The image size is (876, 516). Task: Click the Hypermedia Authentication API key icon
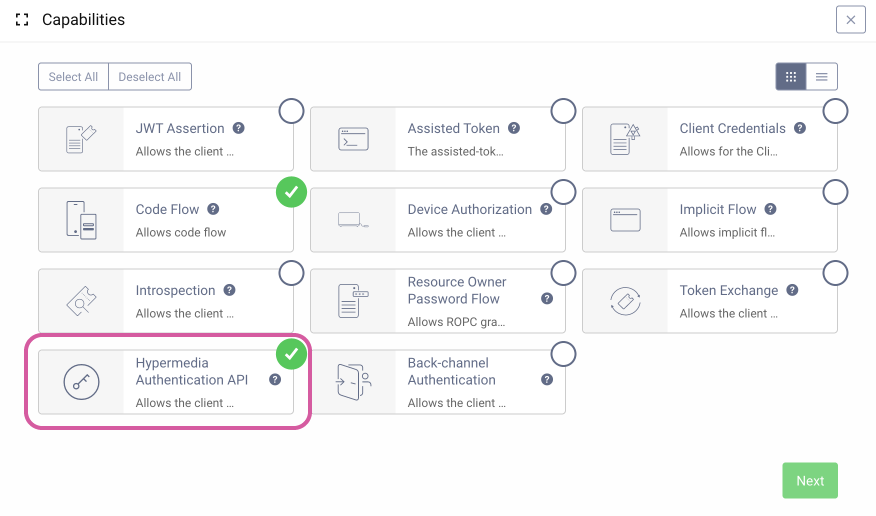81,382
